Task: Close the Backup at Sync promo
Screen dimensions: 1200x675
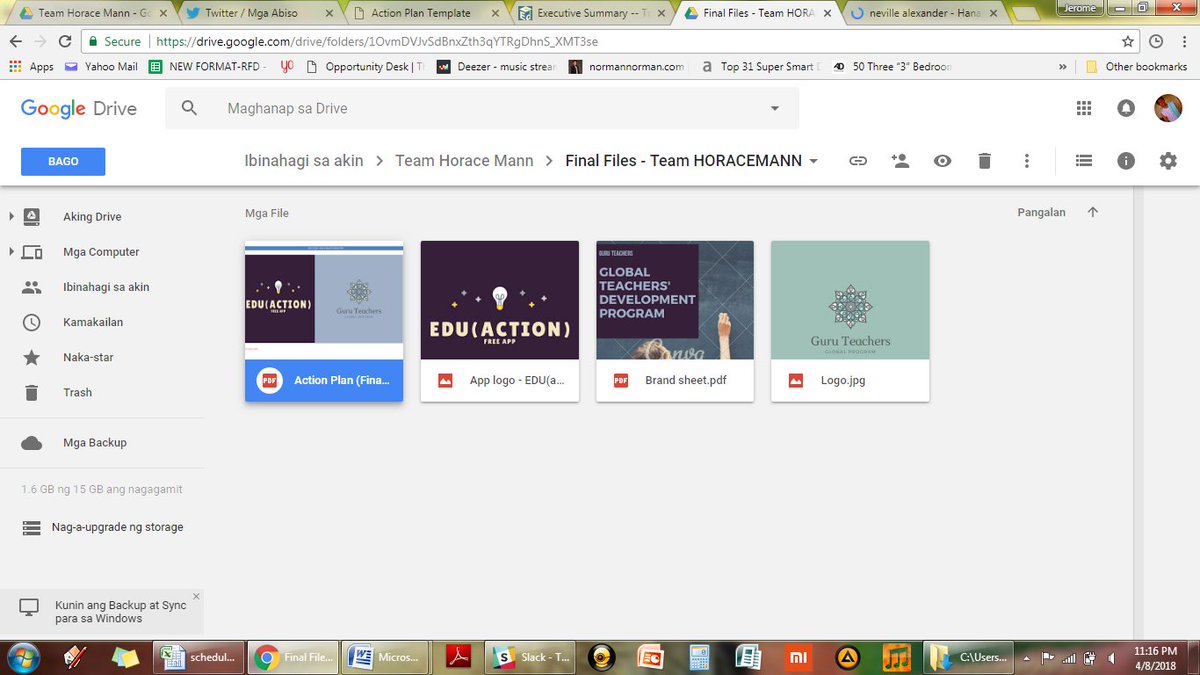Action: 196,596
